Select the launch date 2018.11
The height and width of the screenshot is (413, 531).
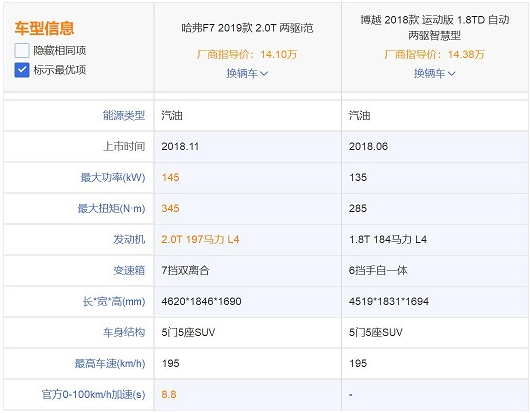click(x=180, y=146)
